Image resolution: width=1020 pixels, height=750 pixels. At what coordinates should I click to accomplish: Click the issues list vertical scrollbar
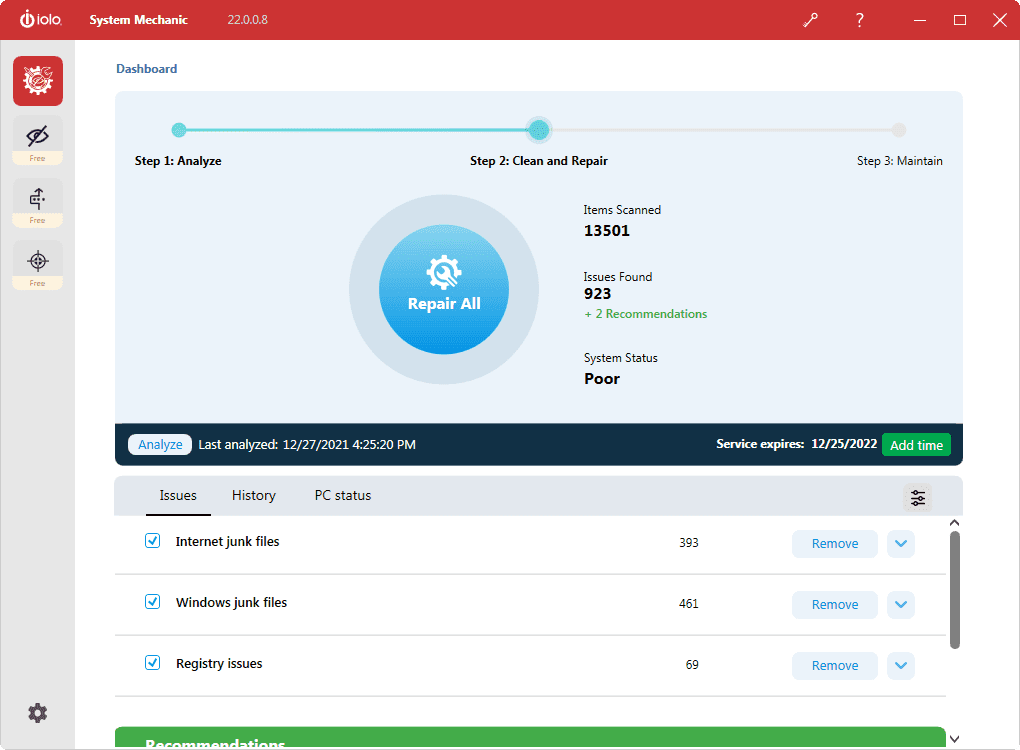[x=954, y=590]
